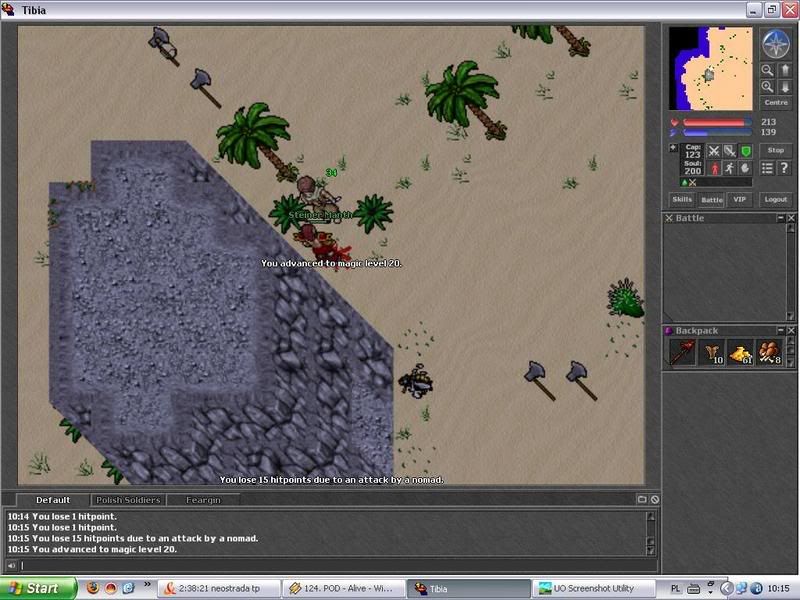Move minimap up one floor
Screen dimensions: 800x600
pyautogui.click(x=785, y=70)
